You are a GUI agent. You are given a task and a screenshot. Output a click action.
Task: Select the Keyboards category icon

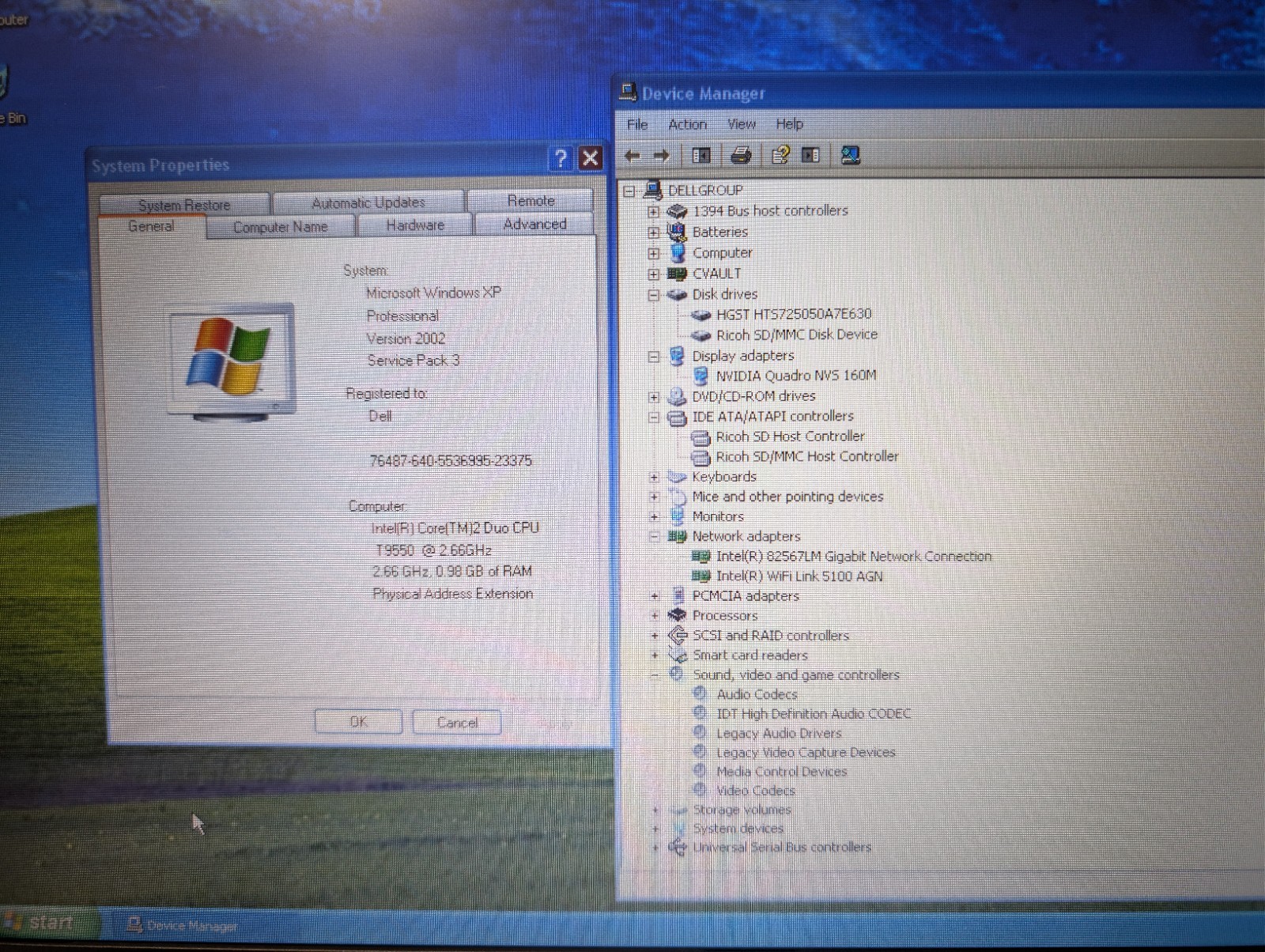coord(677,477)
